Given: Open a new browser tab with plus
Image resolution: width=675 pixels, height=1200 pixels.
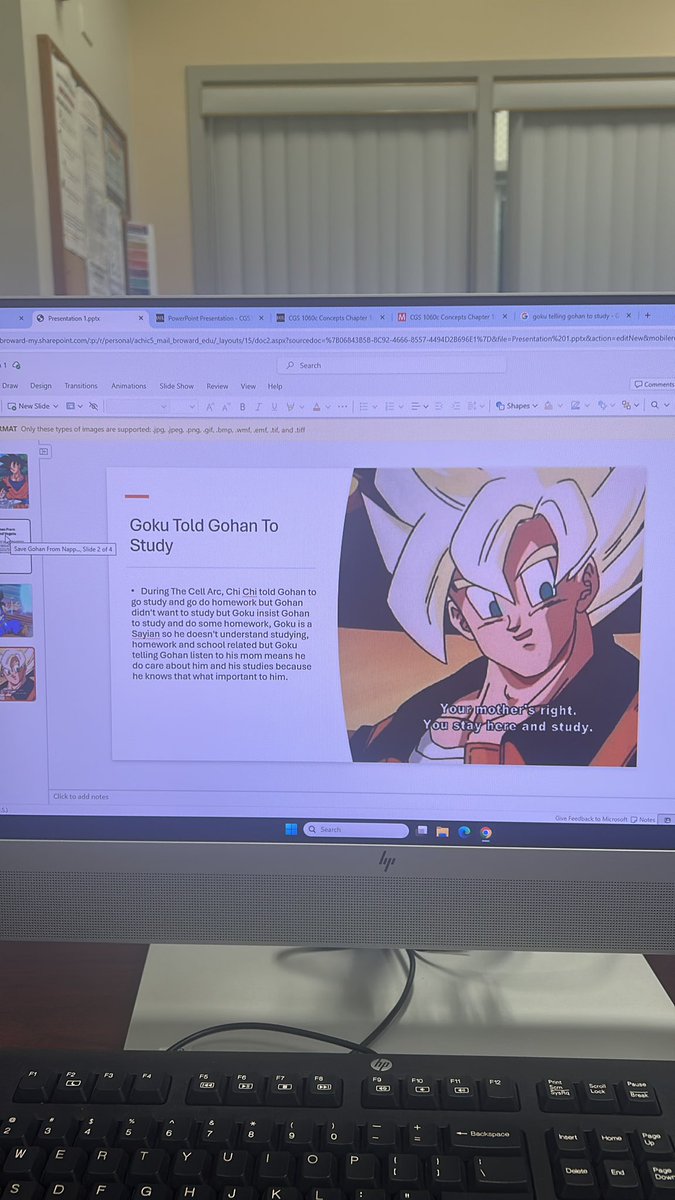Looking at the screenshot, I should pos(647,315).
